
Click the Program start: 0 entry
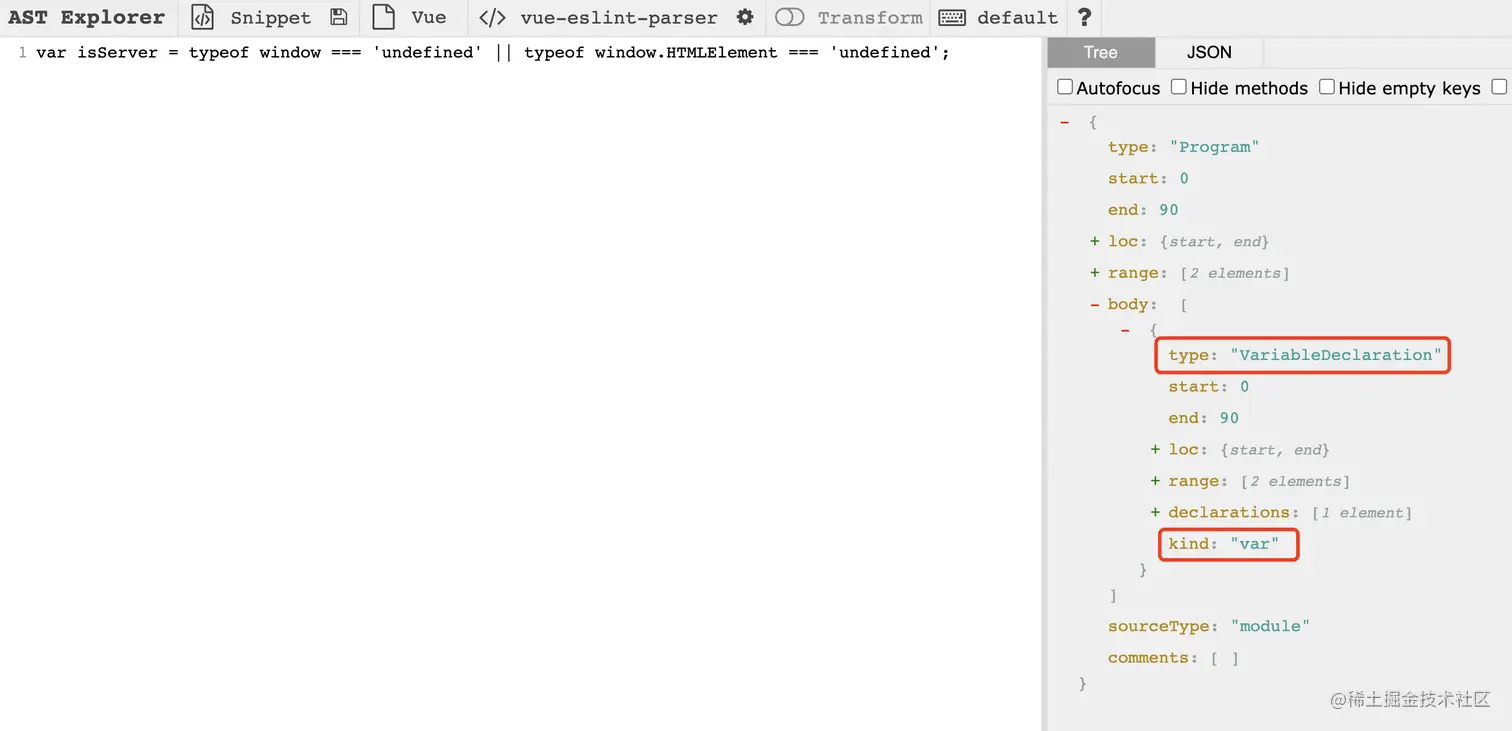click(1148, 178)
